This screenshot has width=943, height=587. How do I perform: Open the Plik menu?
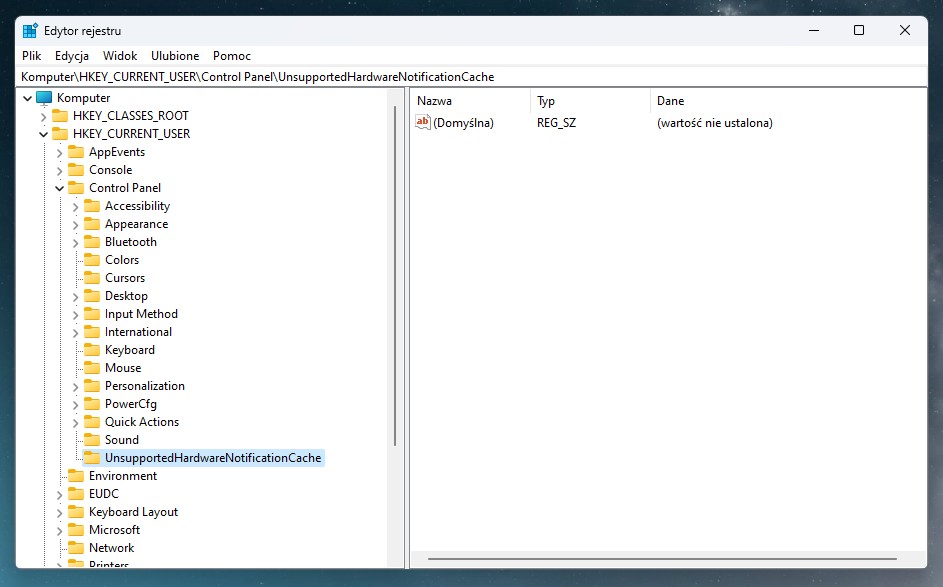point(32,56)
